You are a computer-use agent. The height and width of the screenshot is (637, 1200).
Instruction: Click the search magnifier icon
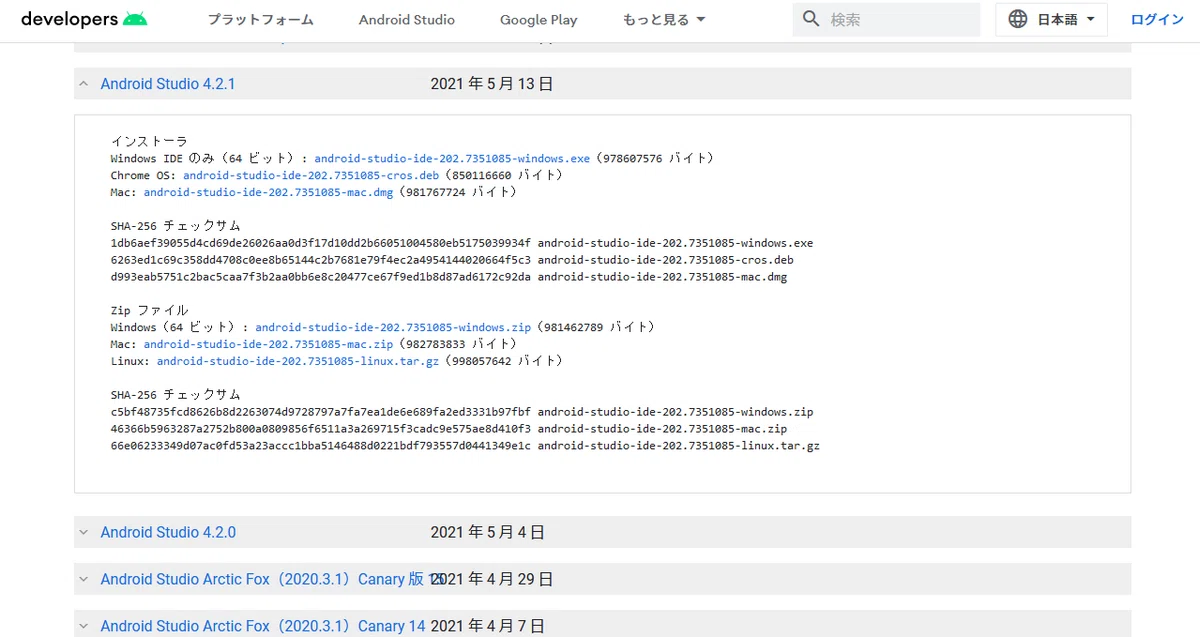pyautogui.click(x=812, y=19)
